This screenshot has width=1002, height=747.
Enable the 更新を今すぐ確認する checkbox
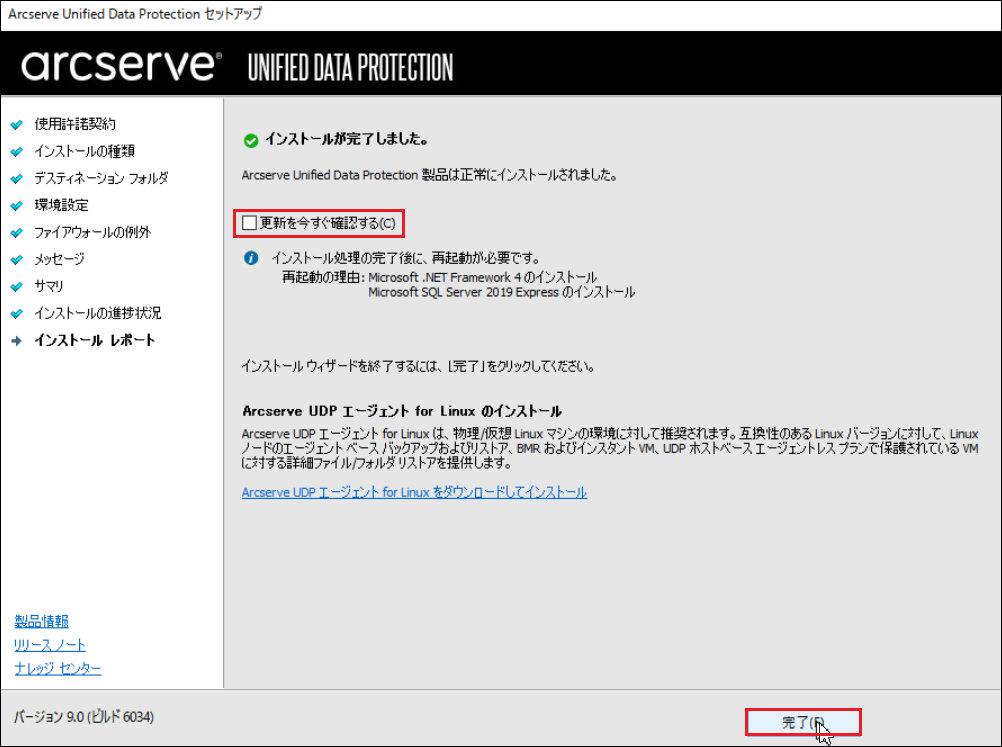pos(249,223)
